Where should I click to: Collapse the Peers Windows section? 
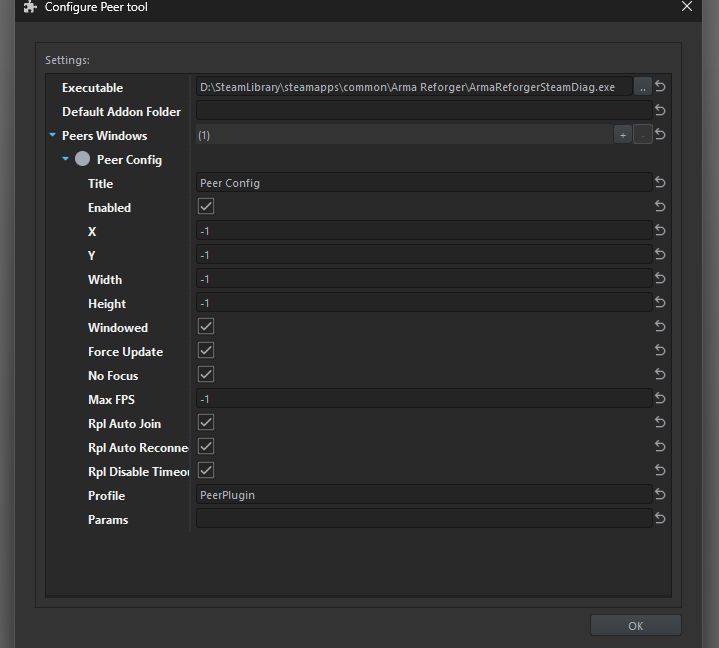[52, 135]
